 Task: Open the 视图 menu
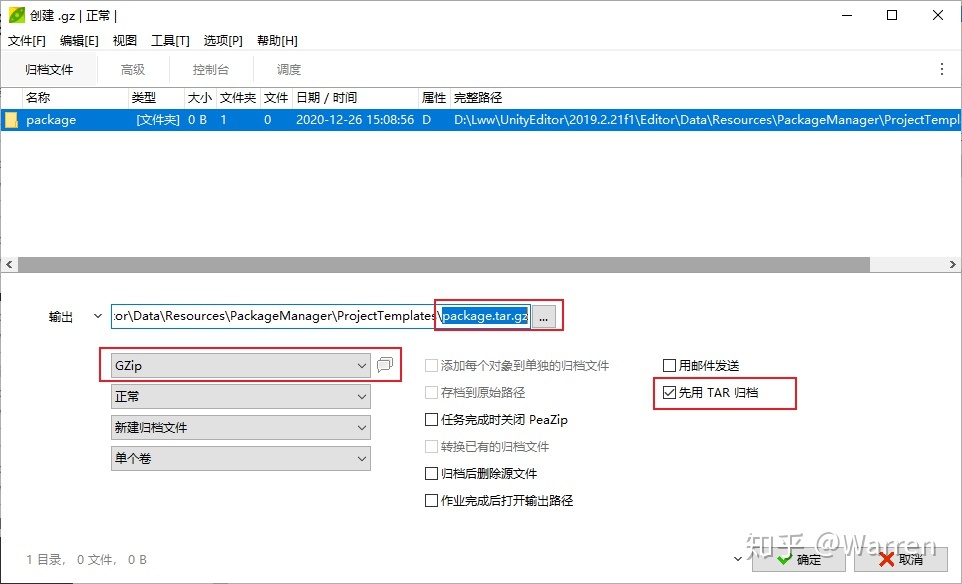[125, 40]
